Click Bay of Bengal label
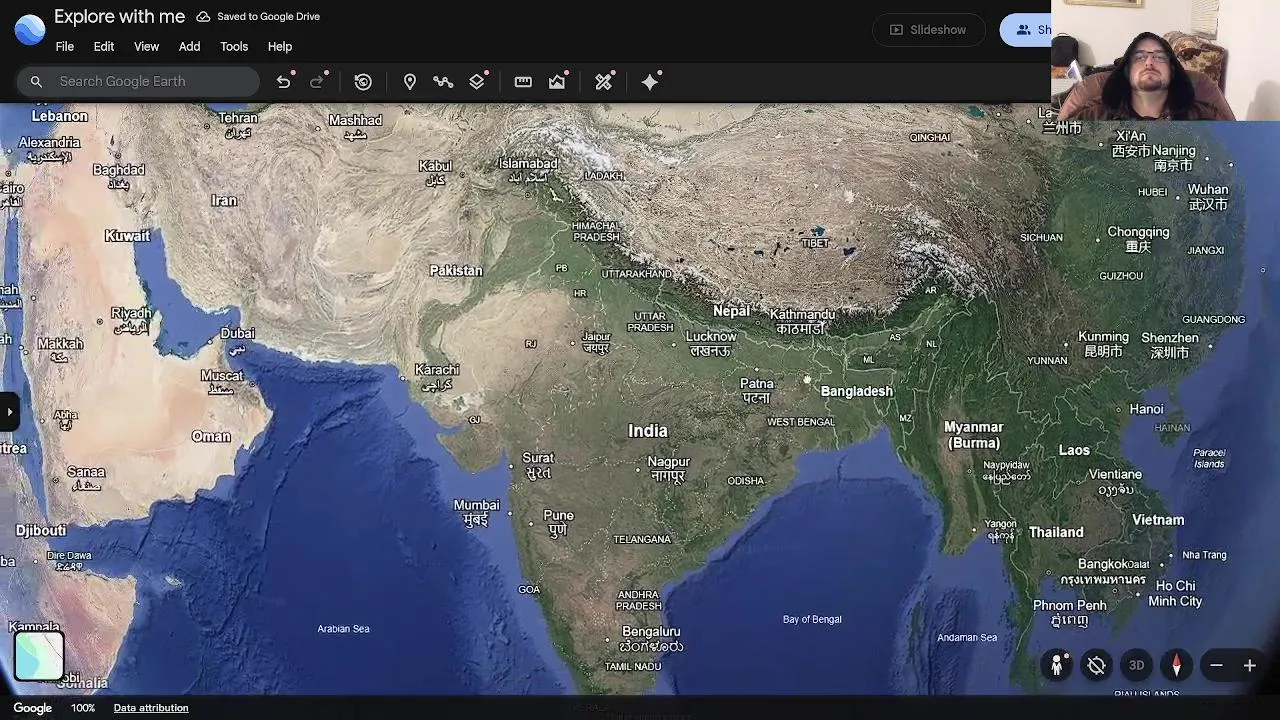Image resolution: width=1280 pixels, height=720 pixels. 812,620
